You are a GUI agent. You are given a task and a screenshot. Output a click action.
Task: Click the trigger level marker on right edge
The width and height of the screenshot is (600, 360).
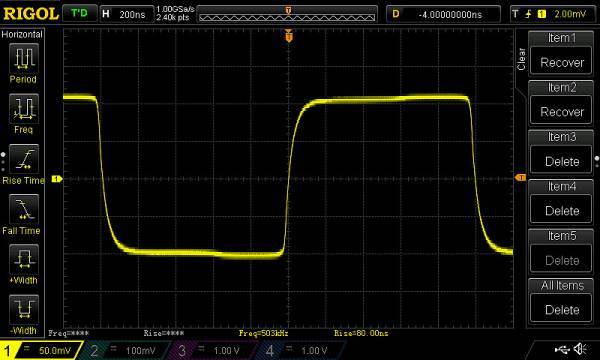[520, 178]
